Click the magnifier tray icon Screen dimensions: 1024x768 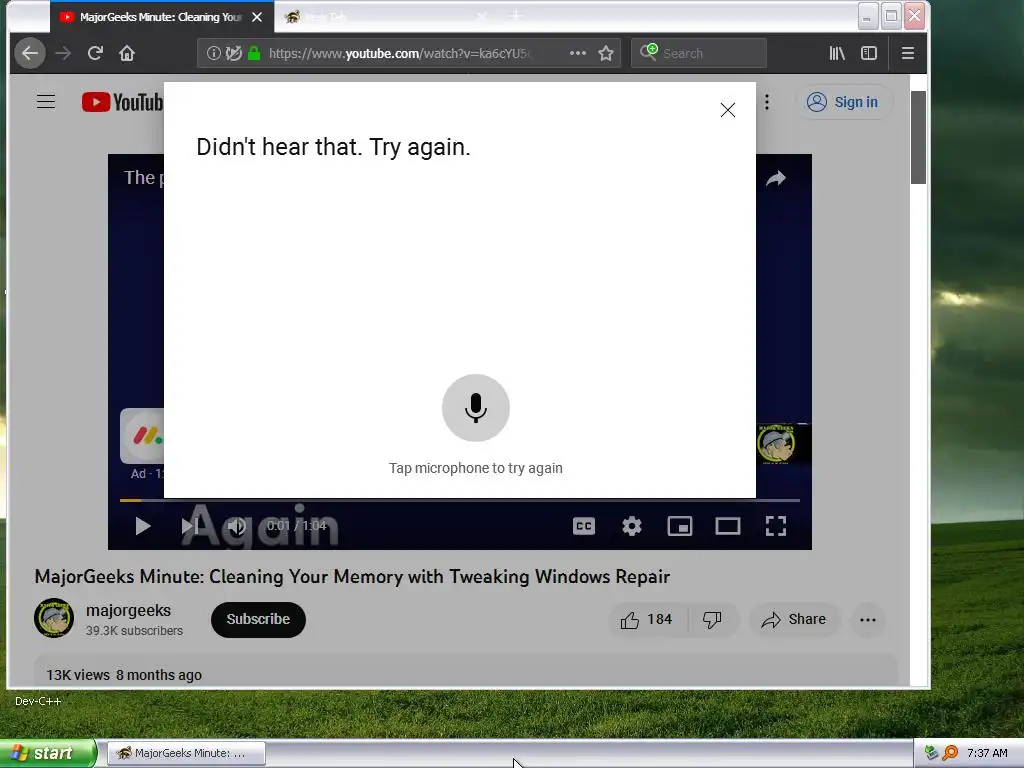coord(950,753)
